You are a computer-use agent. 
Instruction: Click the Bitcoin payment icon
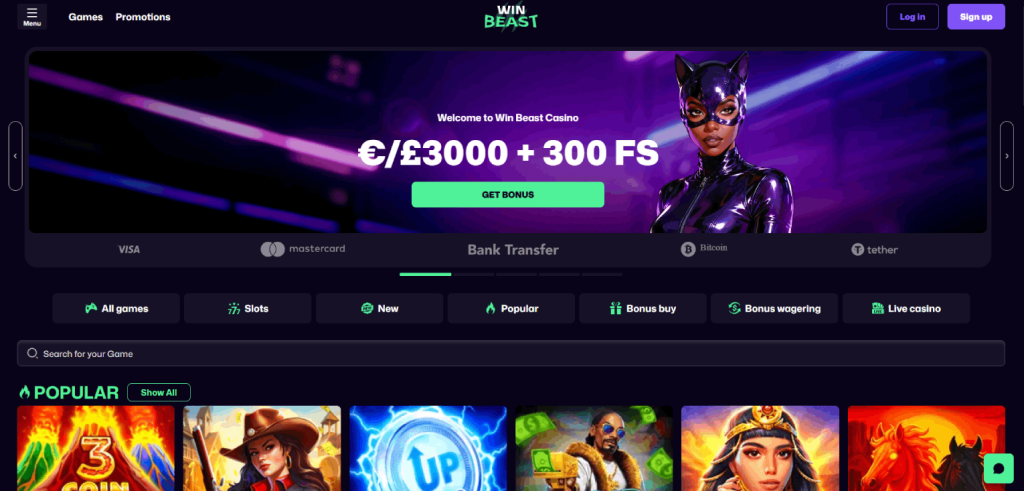click(x=704, y=249)
